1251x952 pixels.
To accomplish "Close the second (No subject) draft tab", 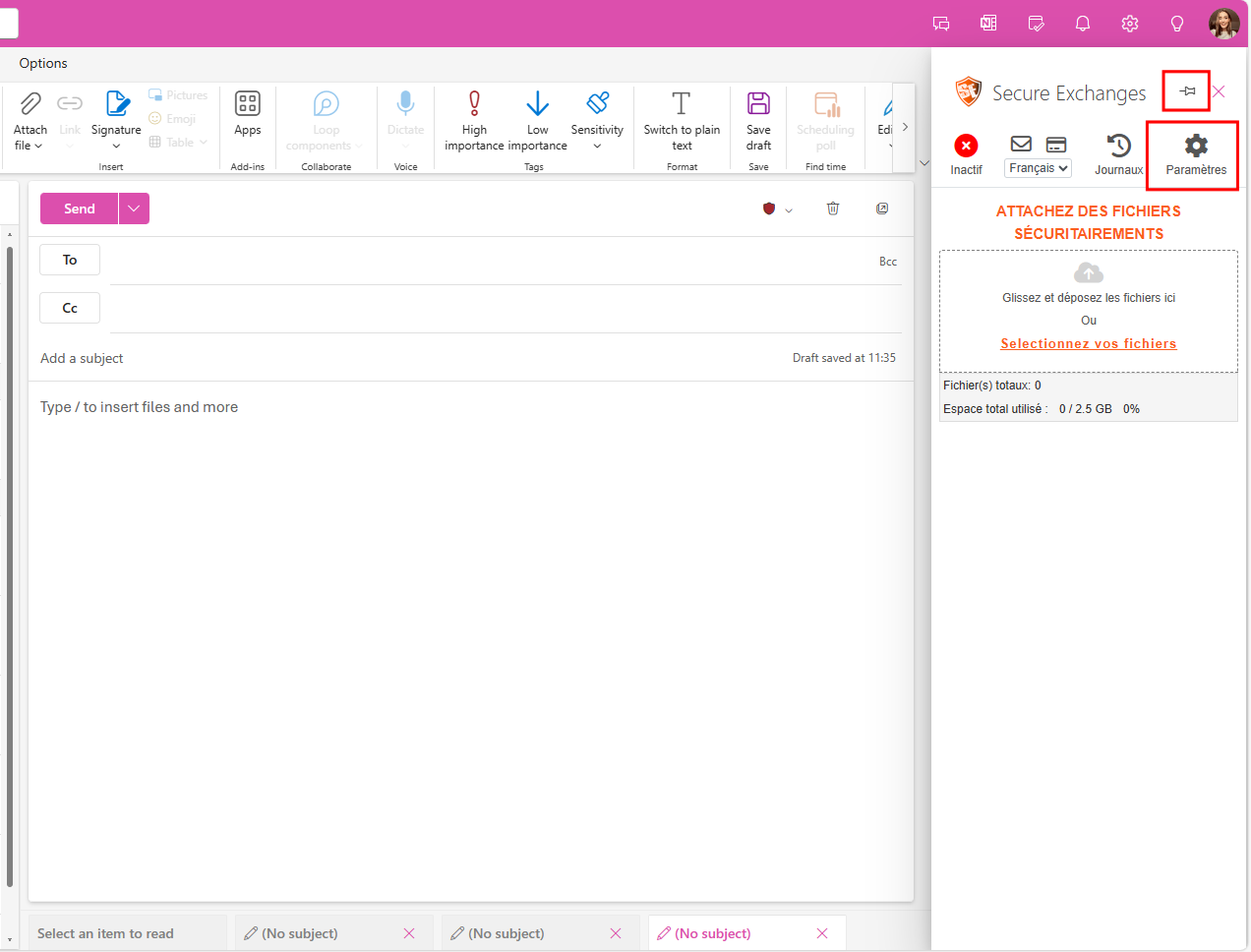I will coord(616,933).
